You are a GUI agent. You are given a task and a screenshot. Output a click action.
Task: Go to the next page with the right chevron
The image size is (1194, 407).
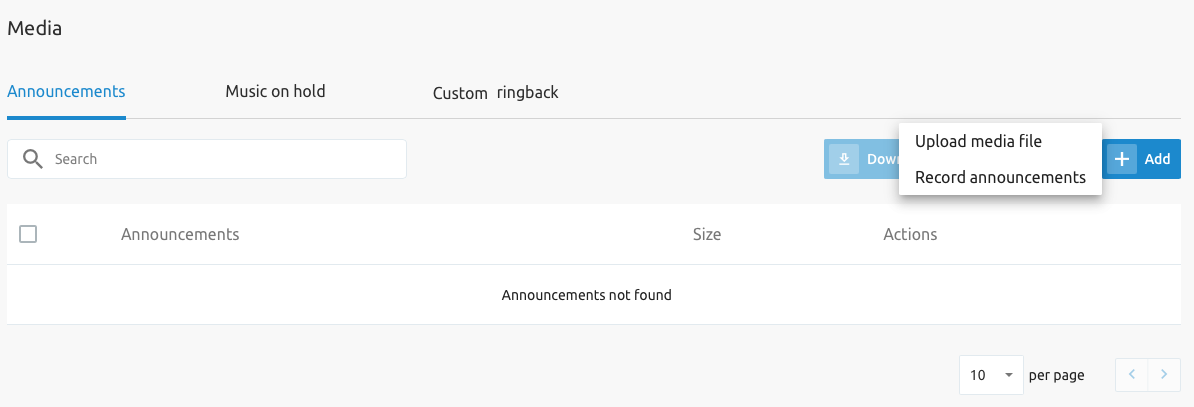(x=1164, y=374)
